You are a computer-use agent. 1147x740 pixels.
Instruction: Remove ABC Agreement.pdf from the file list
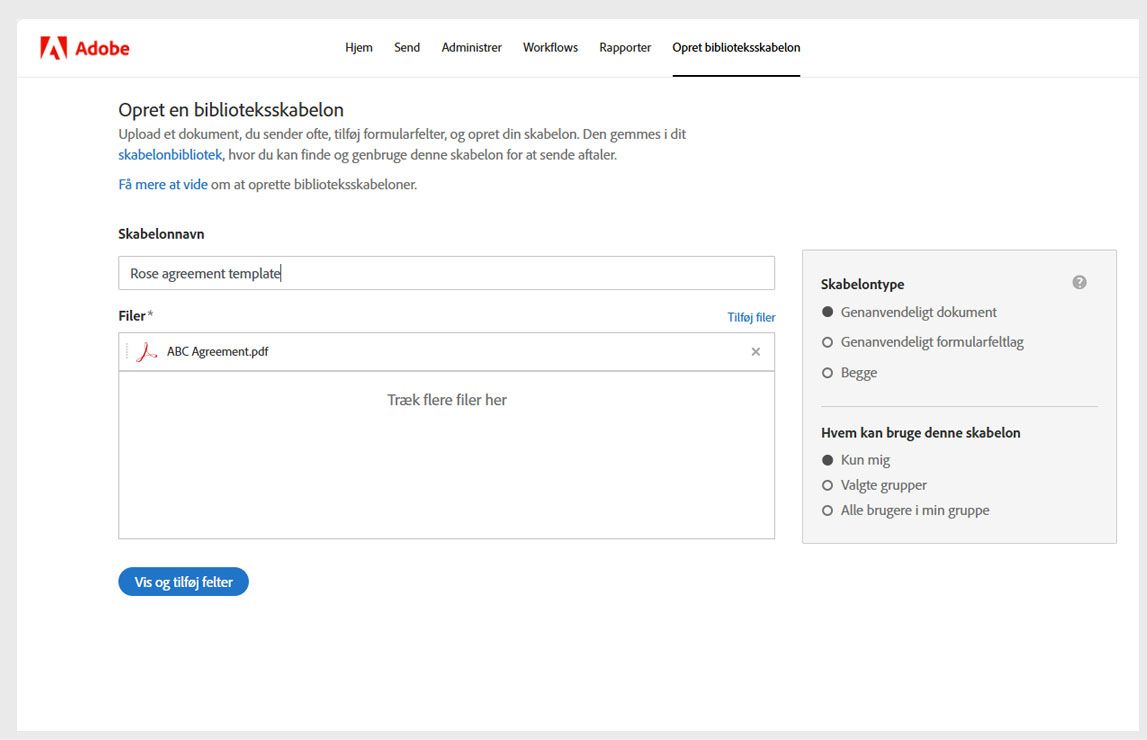click(756, 352)
